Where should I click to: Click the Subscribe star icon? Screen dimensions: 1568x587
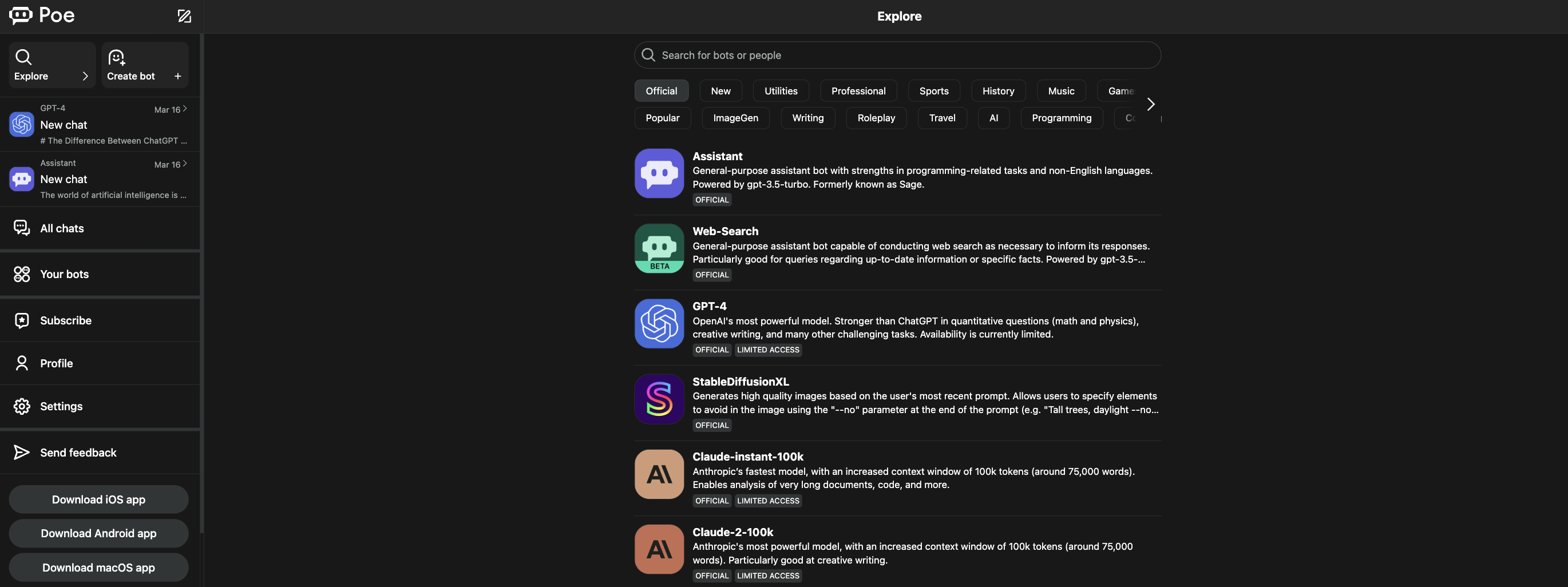(x=21, y=320)
